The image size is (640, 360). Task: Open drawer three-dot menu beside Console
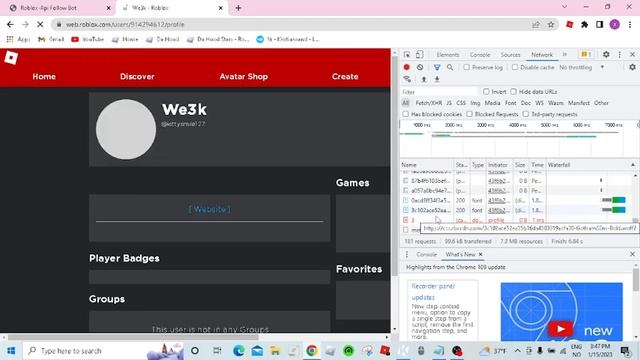[407, 254]
